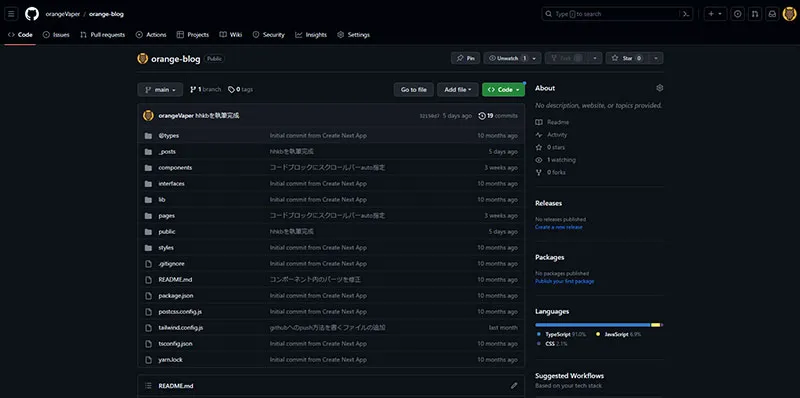The image size is (800, 398).
Task: Open the package.json file
Action: (176, 296)
